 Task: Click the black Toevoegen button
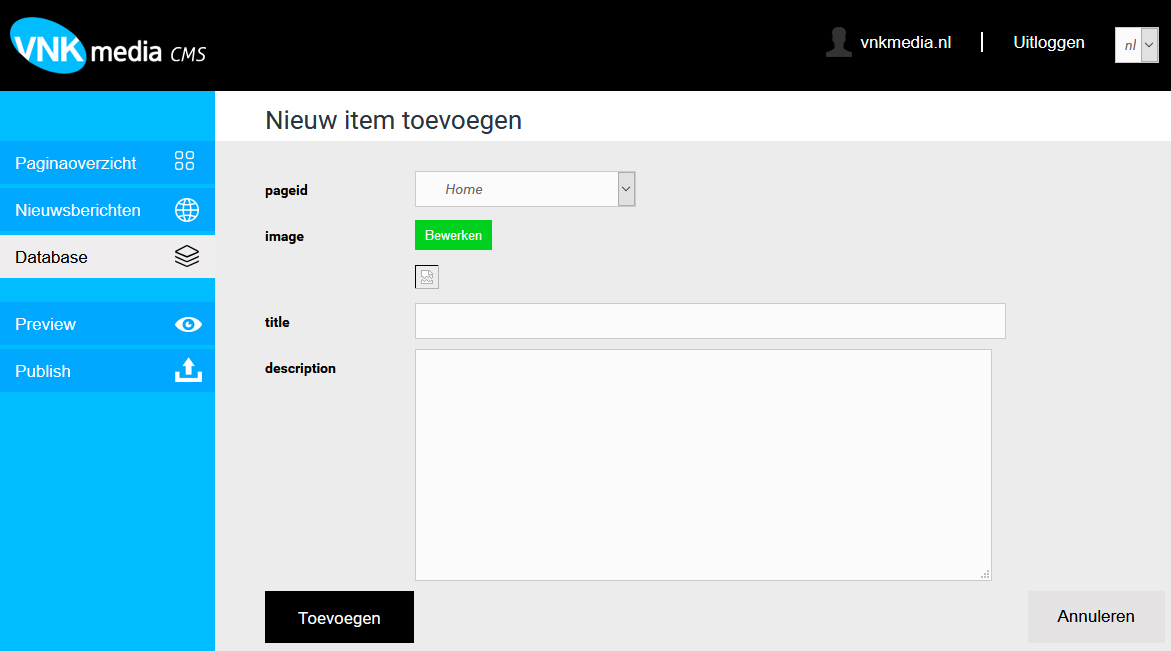click(339, 617)
